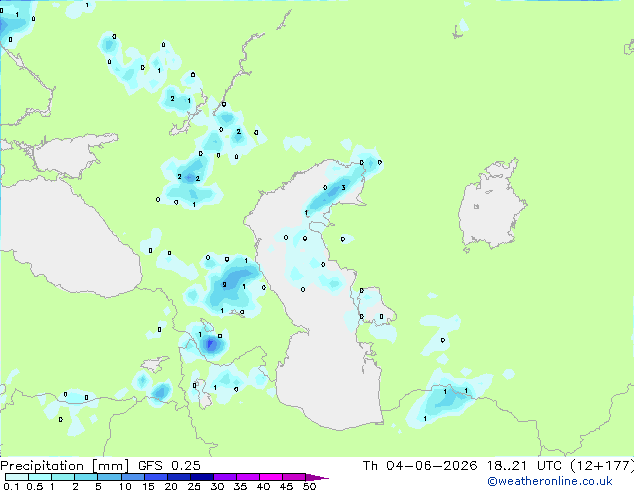Click the medium blue 10–15 mm swatch
The image size is (634, 490).
[x=133, y=477]
